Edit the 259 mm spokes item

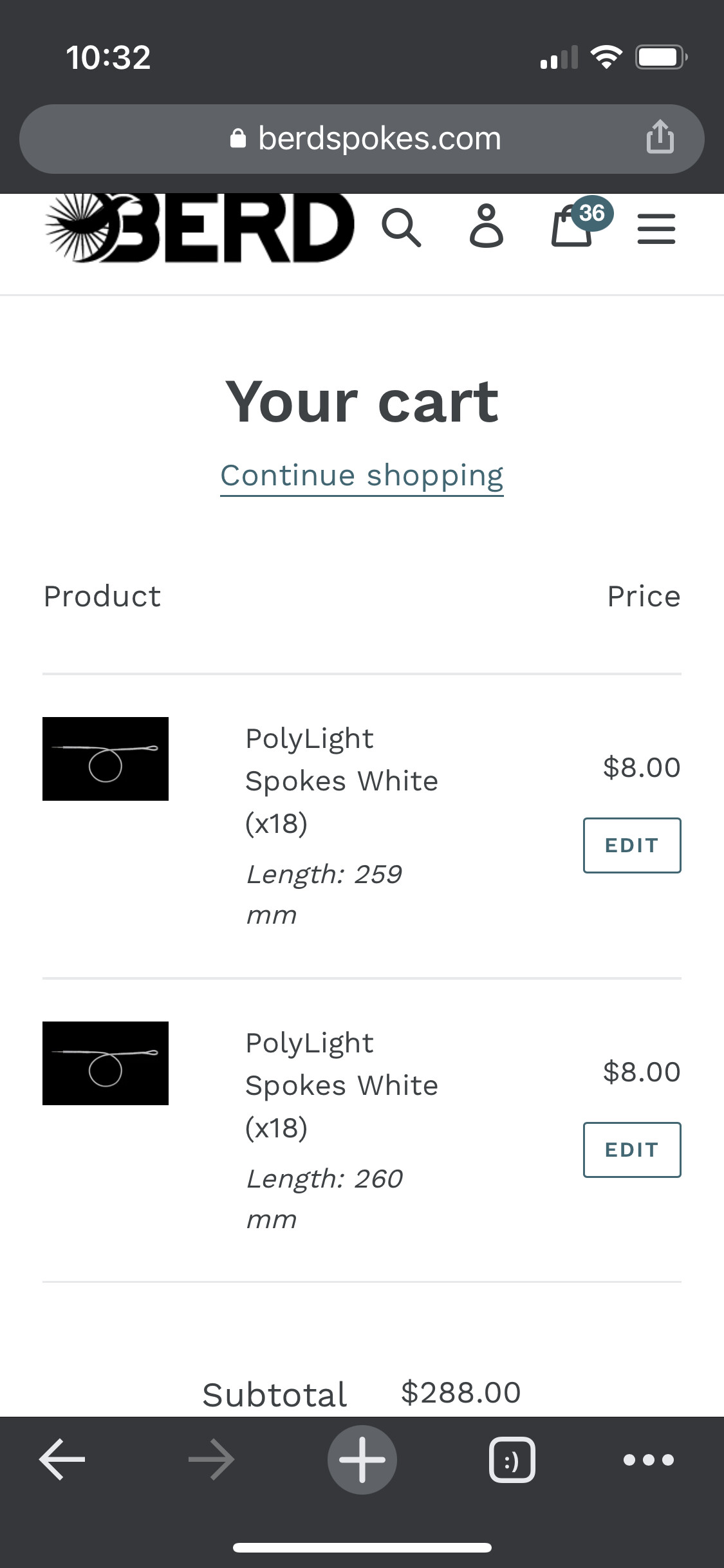pos(631,845)
